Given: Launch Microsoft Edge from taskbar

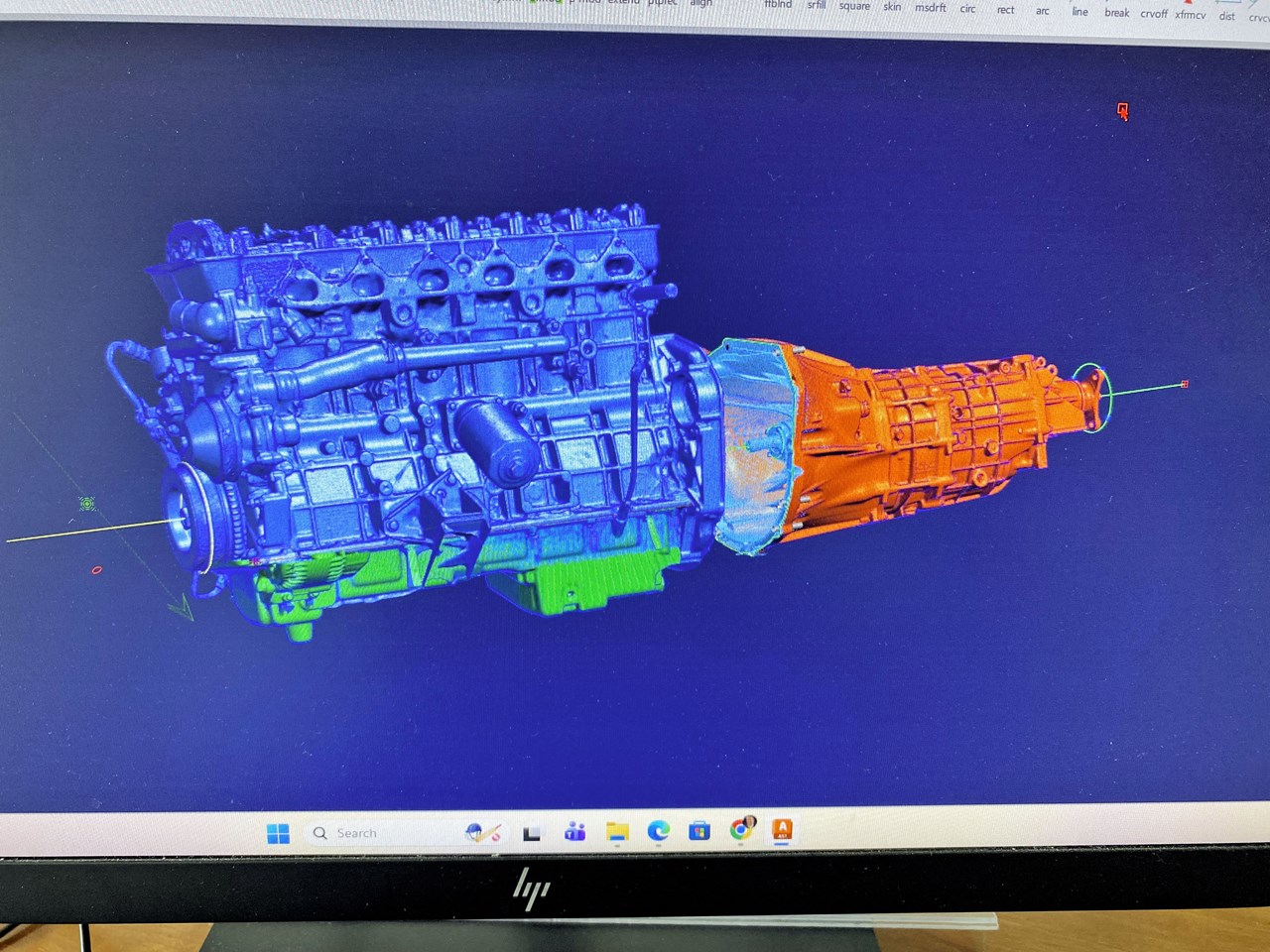Looking at the screenshot, I should click(x=658, y=830).
